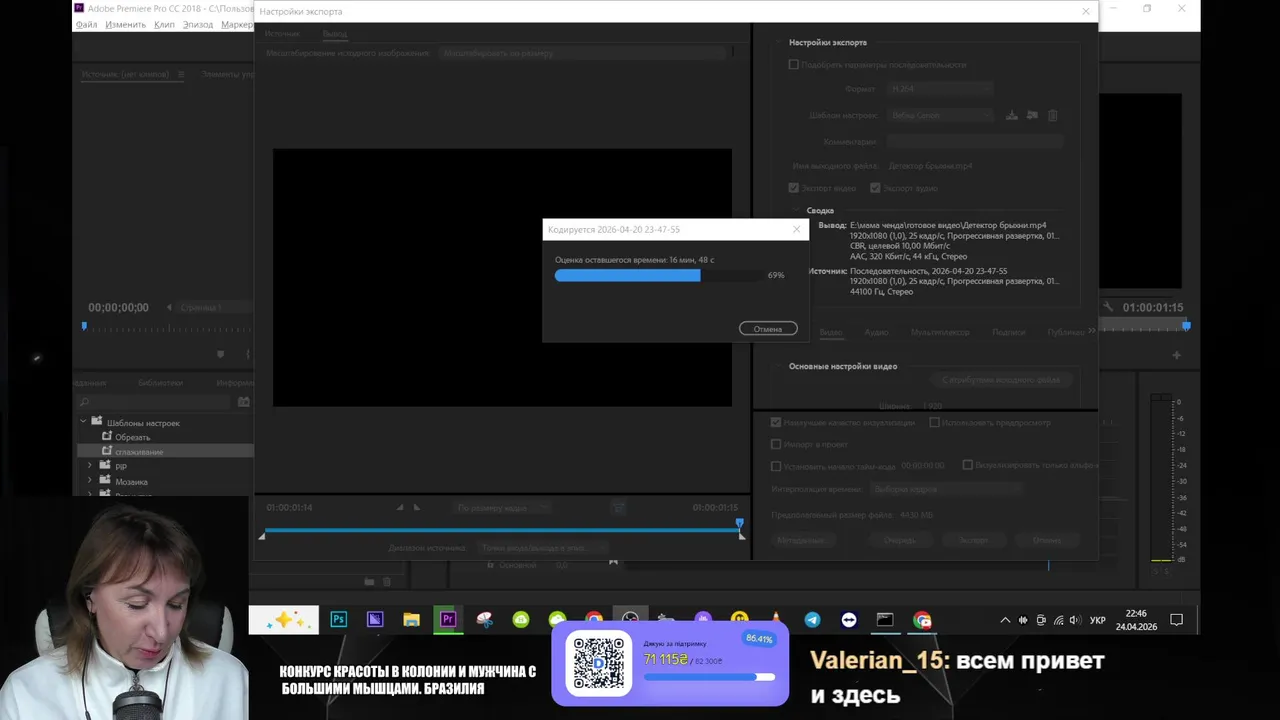Collapse the Сводка section
Viewport: 1280px width, 720px height.
tap(795, 211)
